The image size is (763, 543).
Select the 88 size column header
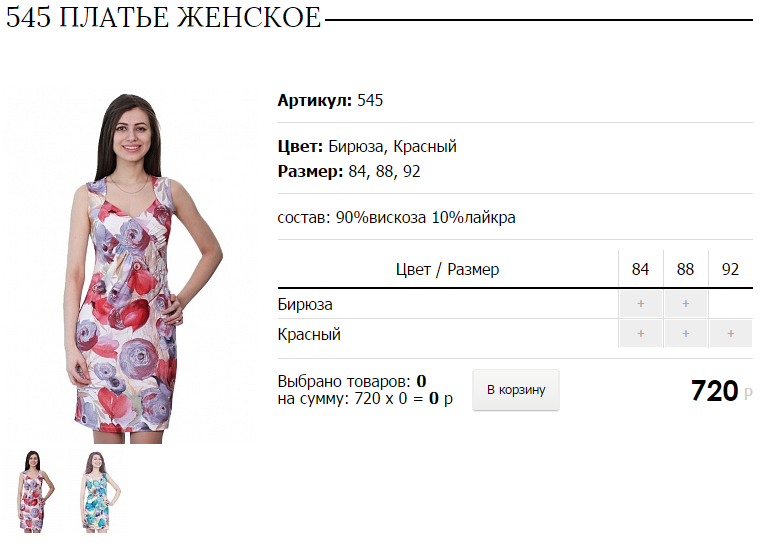686,269
